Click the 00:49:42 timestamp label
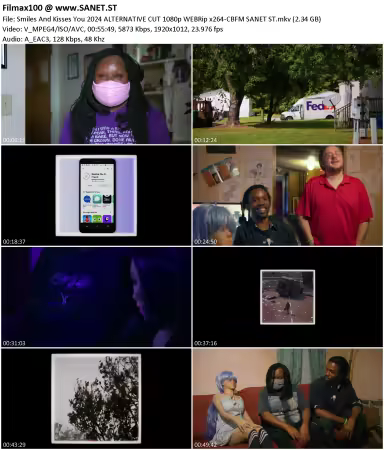The width and height of the screenshot is (384, 450). [205, 445]
